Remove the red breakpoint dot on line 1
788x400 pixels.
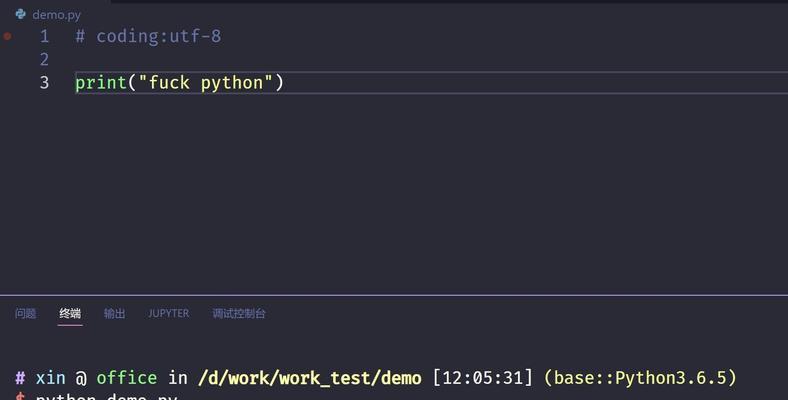8,36
